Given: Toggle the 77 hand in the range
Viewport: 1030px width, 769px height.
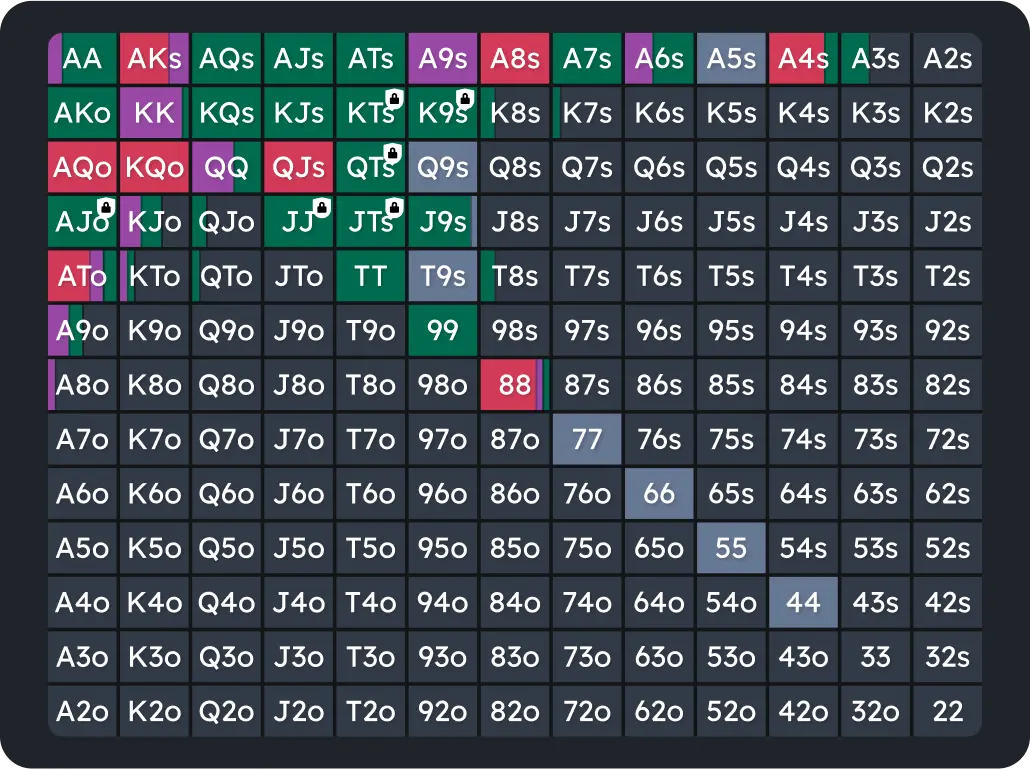Looking at the screenshot, I should click(586, 439).
